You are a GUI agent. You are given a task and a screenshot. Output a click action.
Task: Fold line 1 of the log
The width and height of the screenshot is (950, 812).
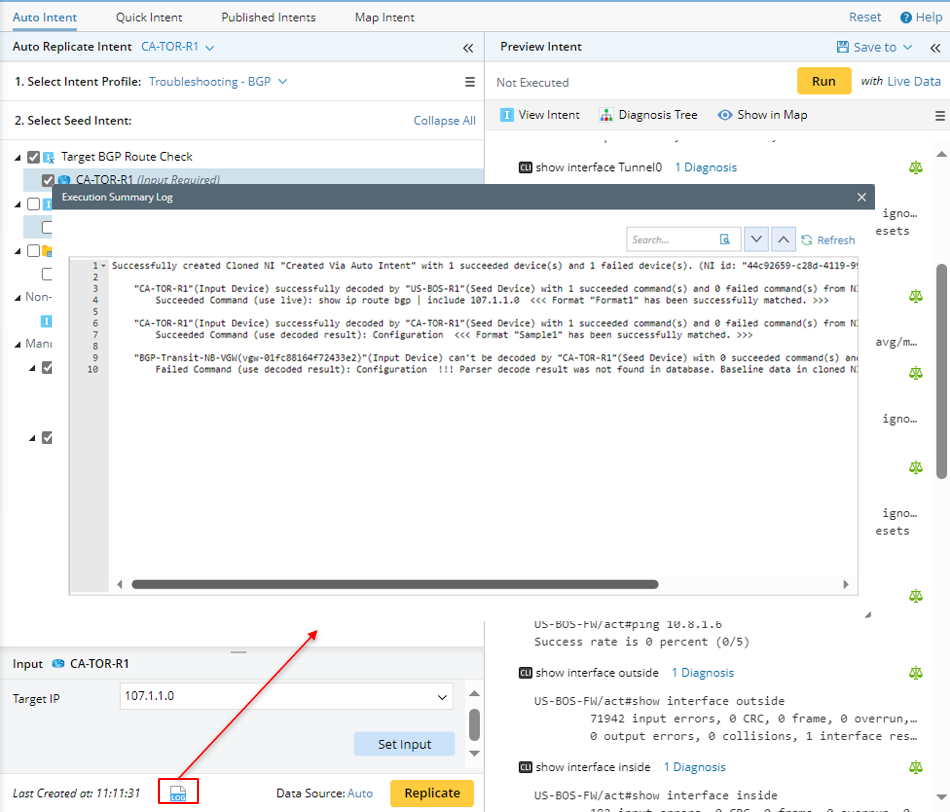pyautogui.click(x=104, y=266)
